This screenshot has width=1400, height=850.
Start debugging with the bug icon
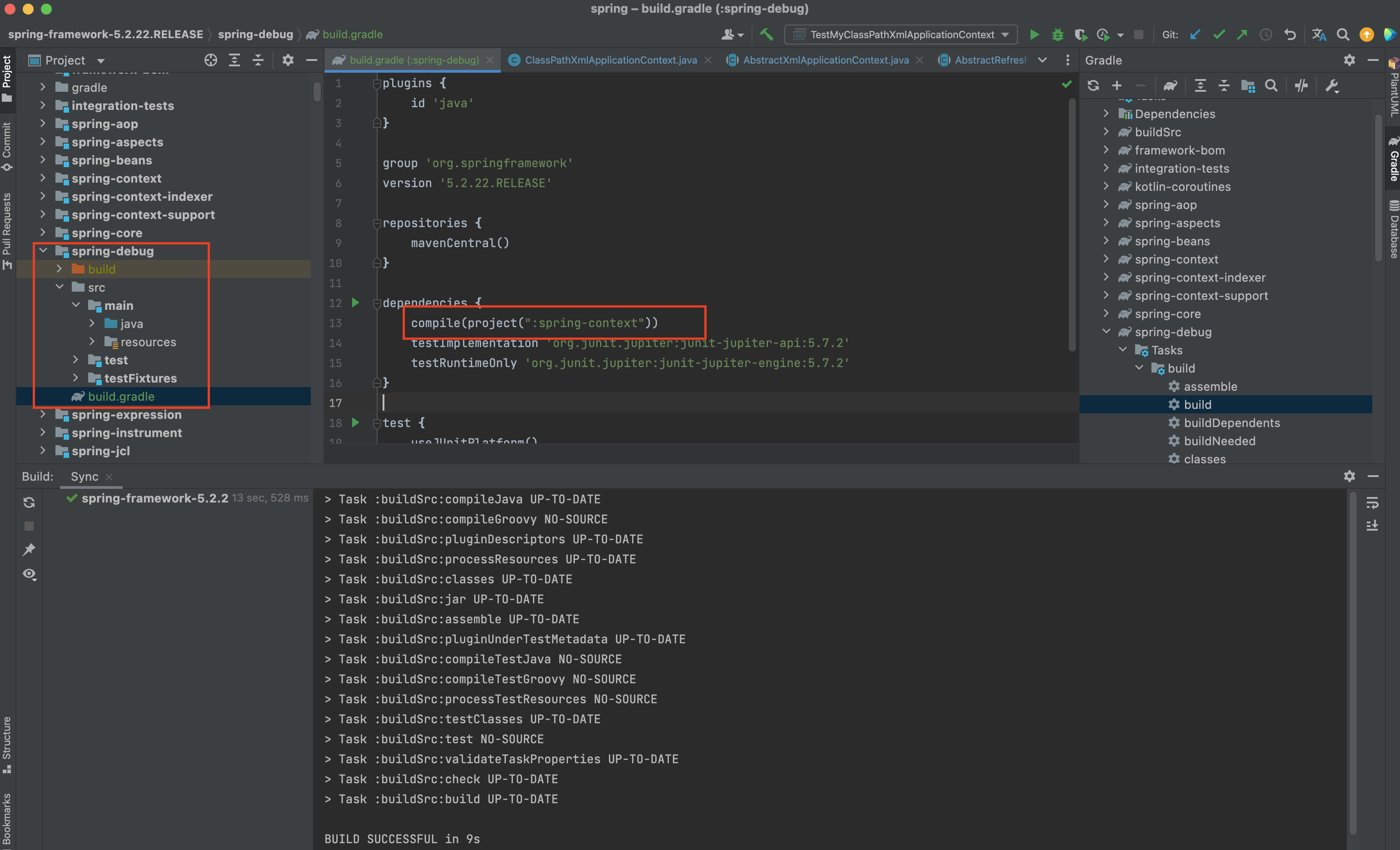(1057, 35)
